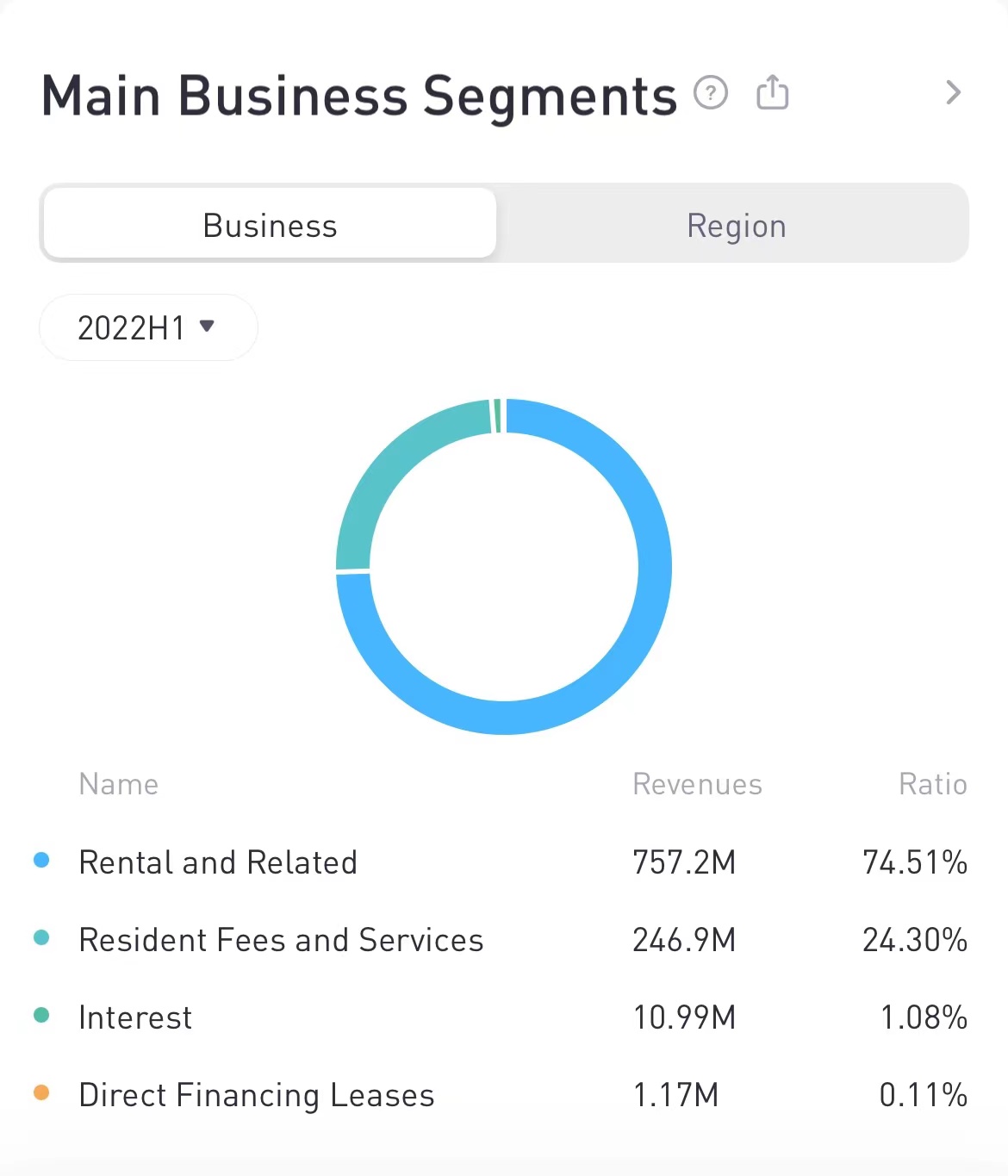This screenshot has width=1008, height=1176.
Task: Click the green Interest legend dot
Action: pos(41,1015)
